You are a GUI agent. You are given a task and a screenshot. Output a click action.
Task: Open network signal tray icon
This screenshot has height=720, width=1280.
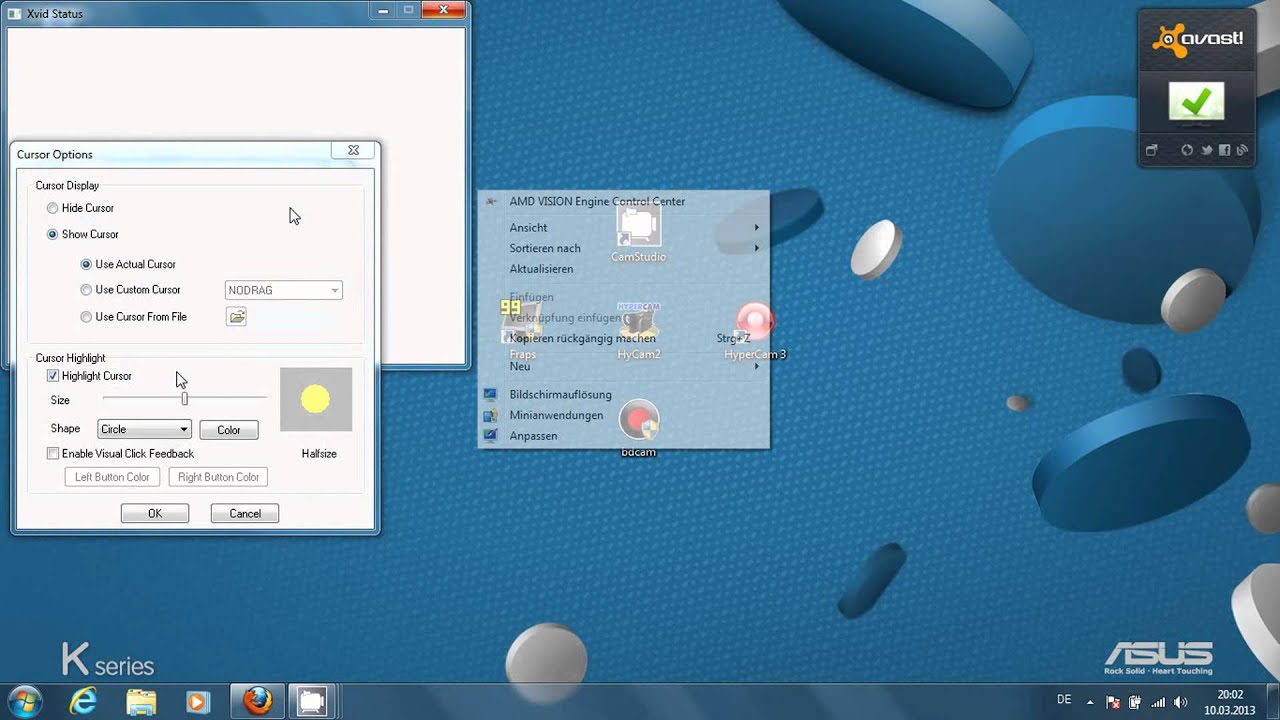[1158, 702]
